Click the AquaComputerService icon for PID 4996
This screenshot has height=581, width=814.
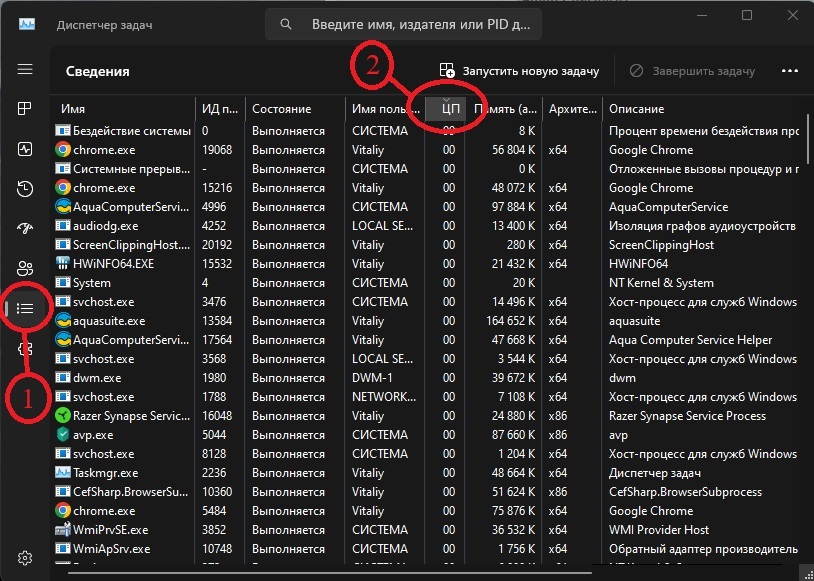(63, 207)
